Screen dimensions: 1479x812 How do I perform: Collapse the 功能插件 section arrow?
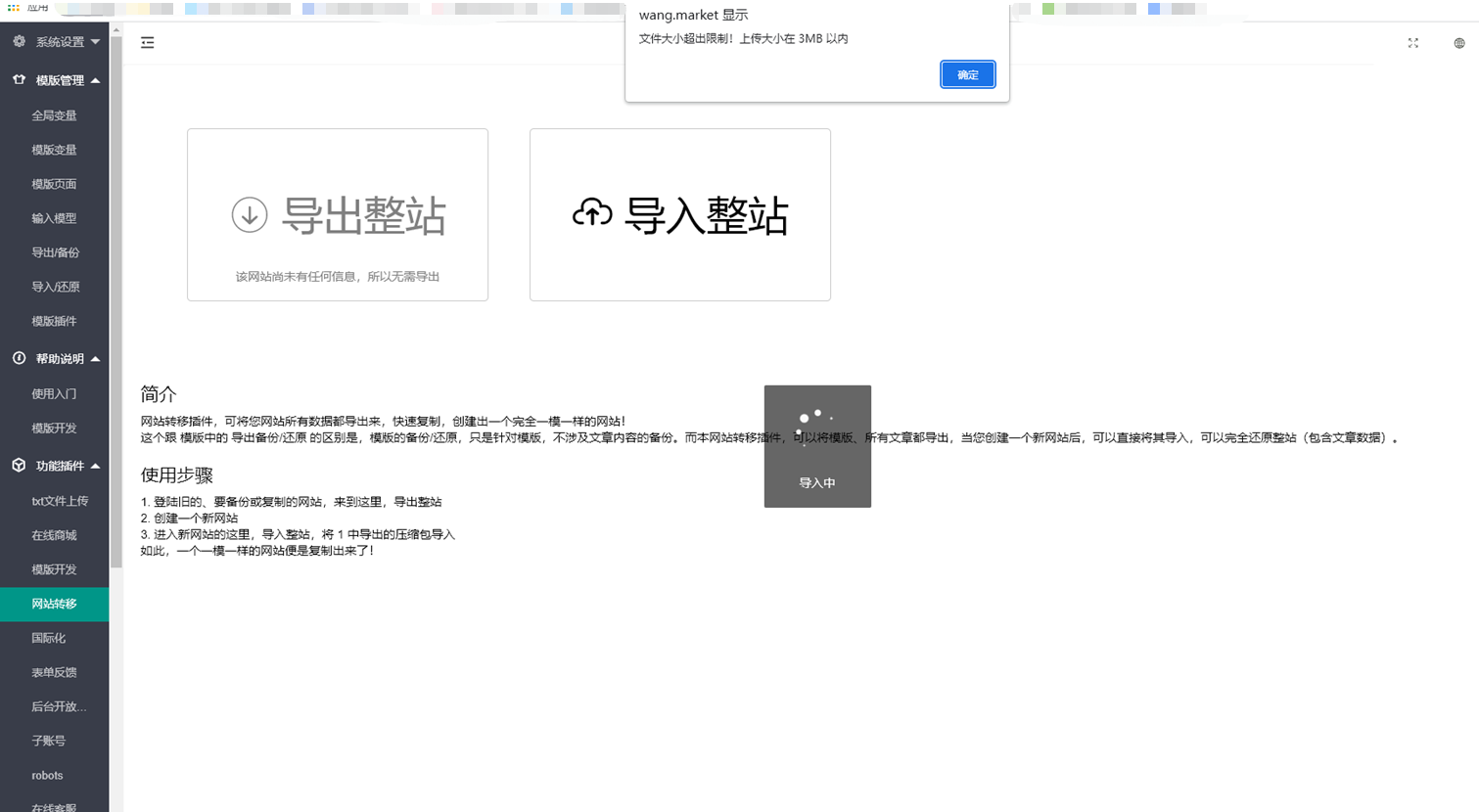pos(95,466)
